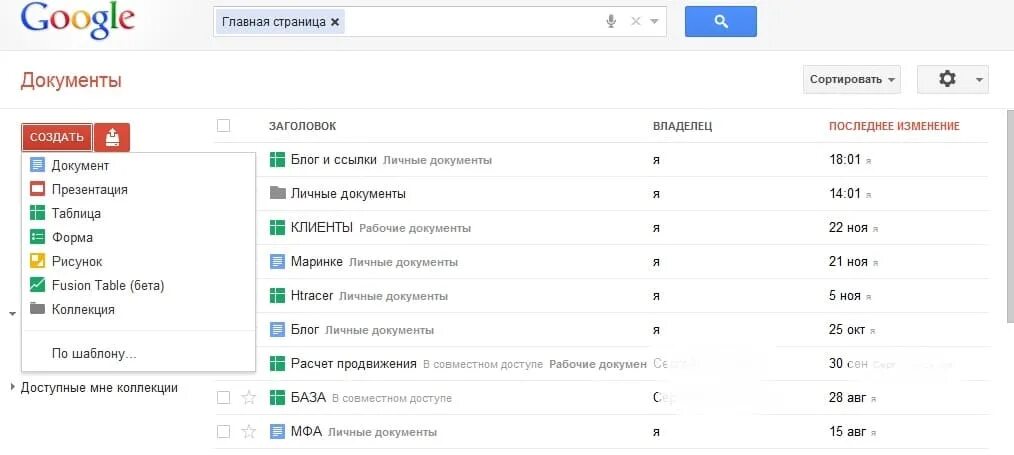Open the КЛИЕНТЫ spreadsheet link
Screen dimensions: 1014x455
pos(322,227)
